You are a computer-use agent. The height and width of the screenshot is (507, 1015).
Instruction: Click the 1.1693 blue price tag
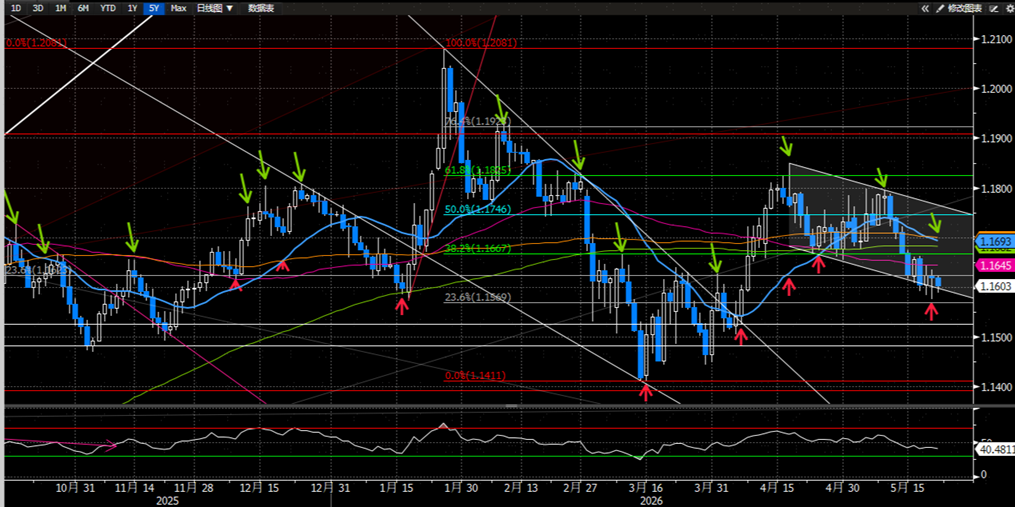pos(996,240)
